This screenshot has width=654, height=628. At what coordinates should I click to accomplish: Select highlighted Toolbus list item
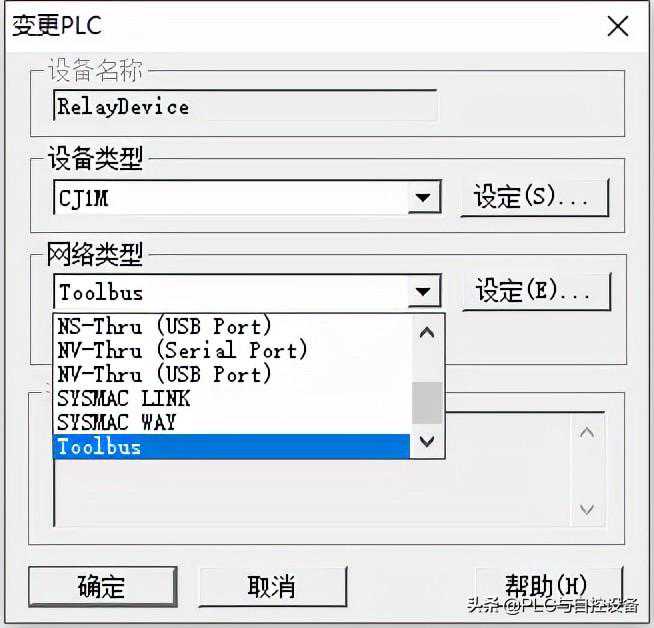coord(230,446)
